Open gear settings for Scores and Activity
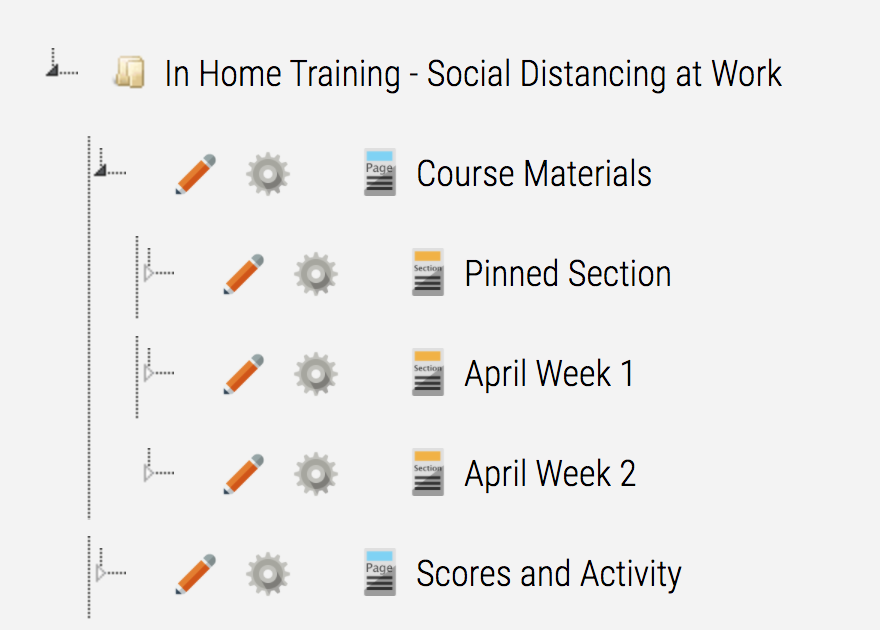 point(268,574)
